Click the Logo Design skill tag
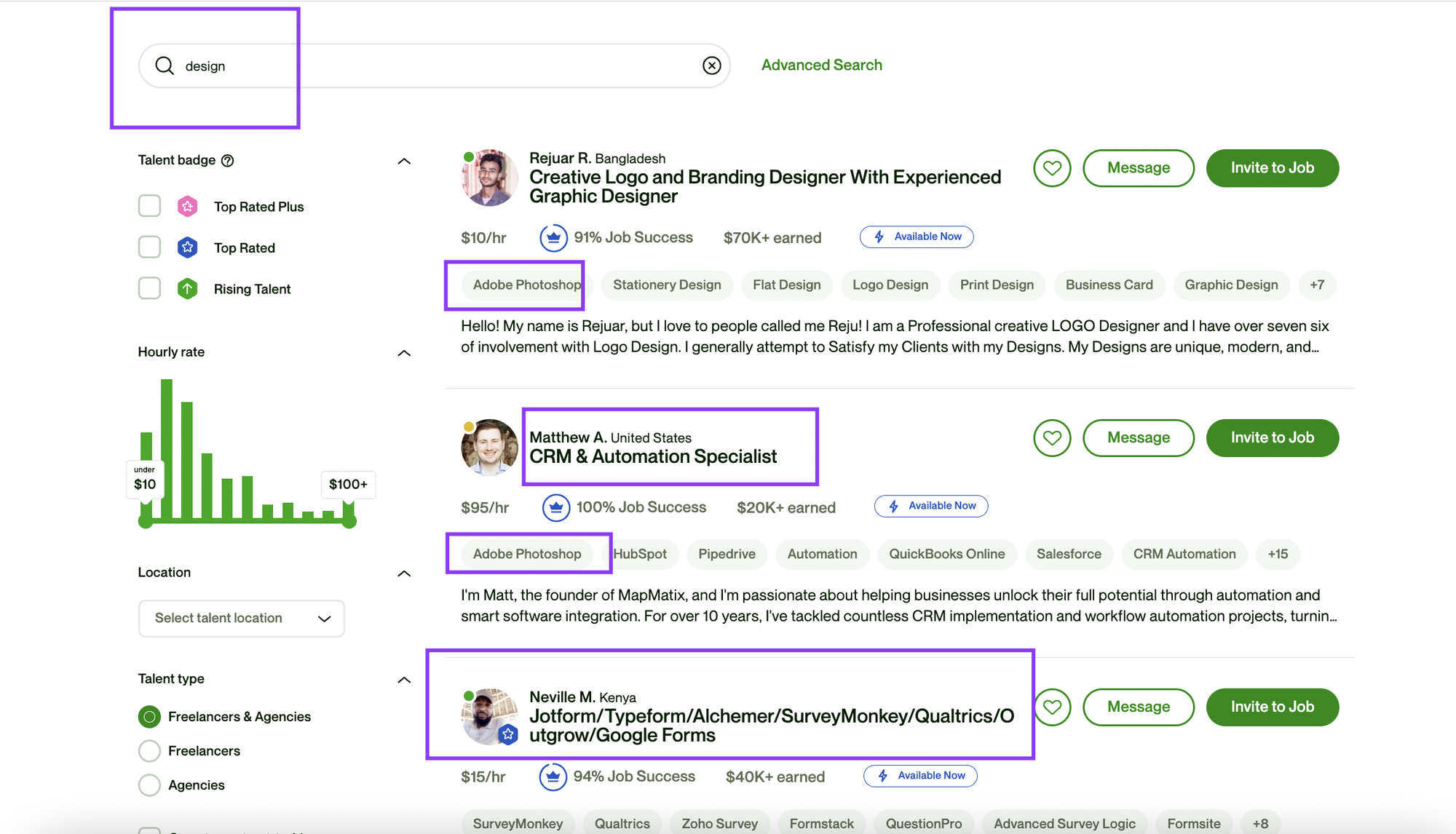The height and width of the screenshot is (834, 1456). [x=890, y=285]
